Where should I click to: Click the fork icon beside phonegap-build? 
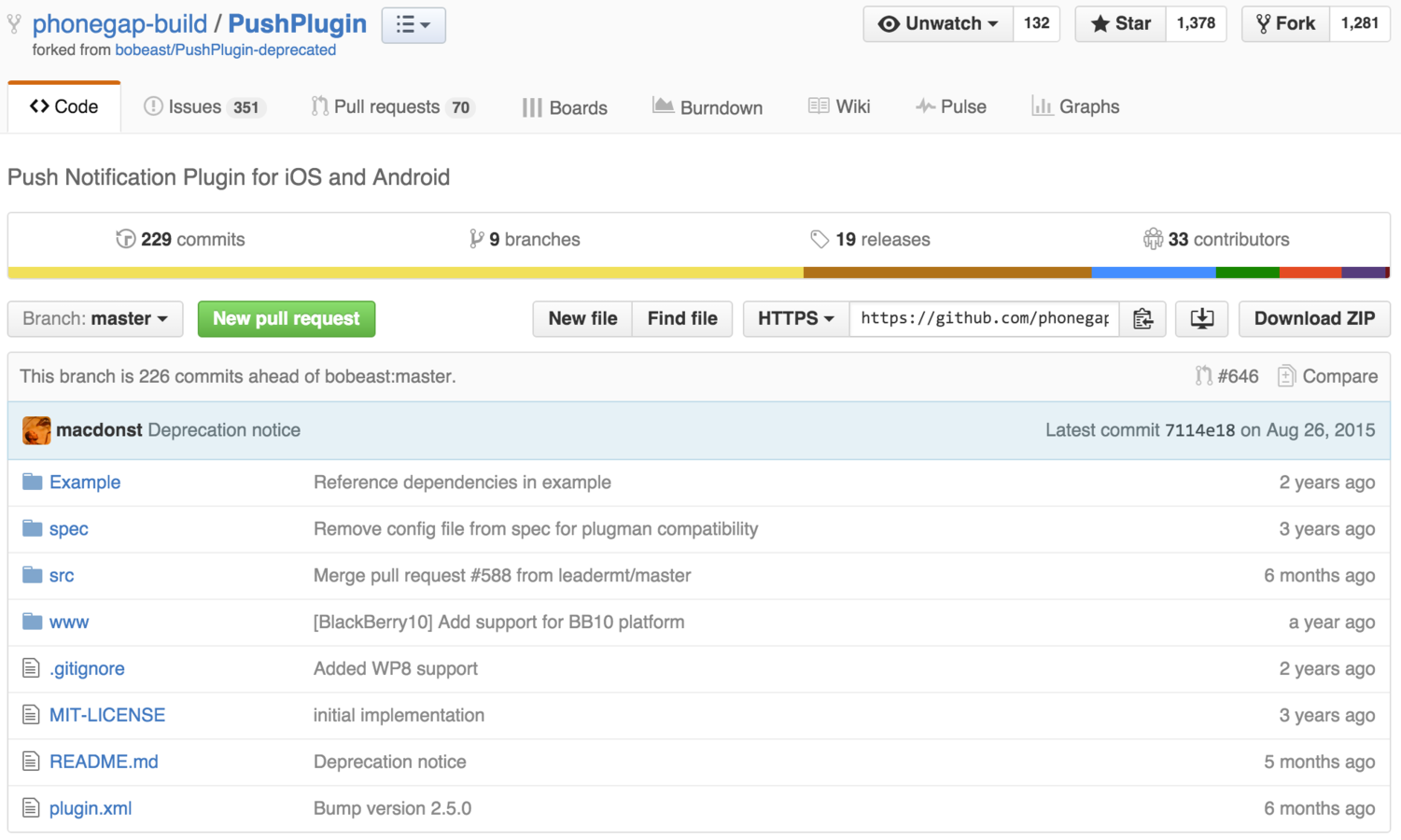tap(14, 24)
